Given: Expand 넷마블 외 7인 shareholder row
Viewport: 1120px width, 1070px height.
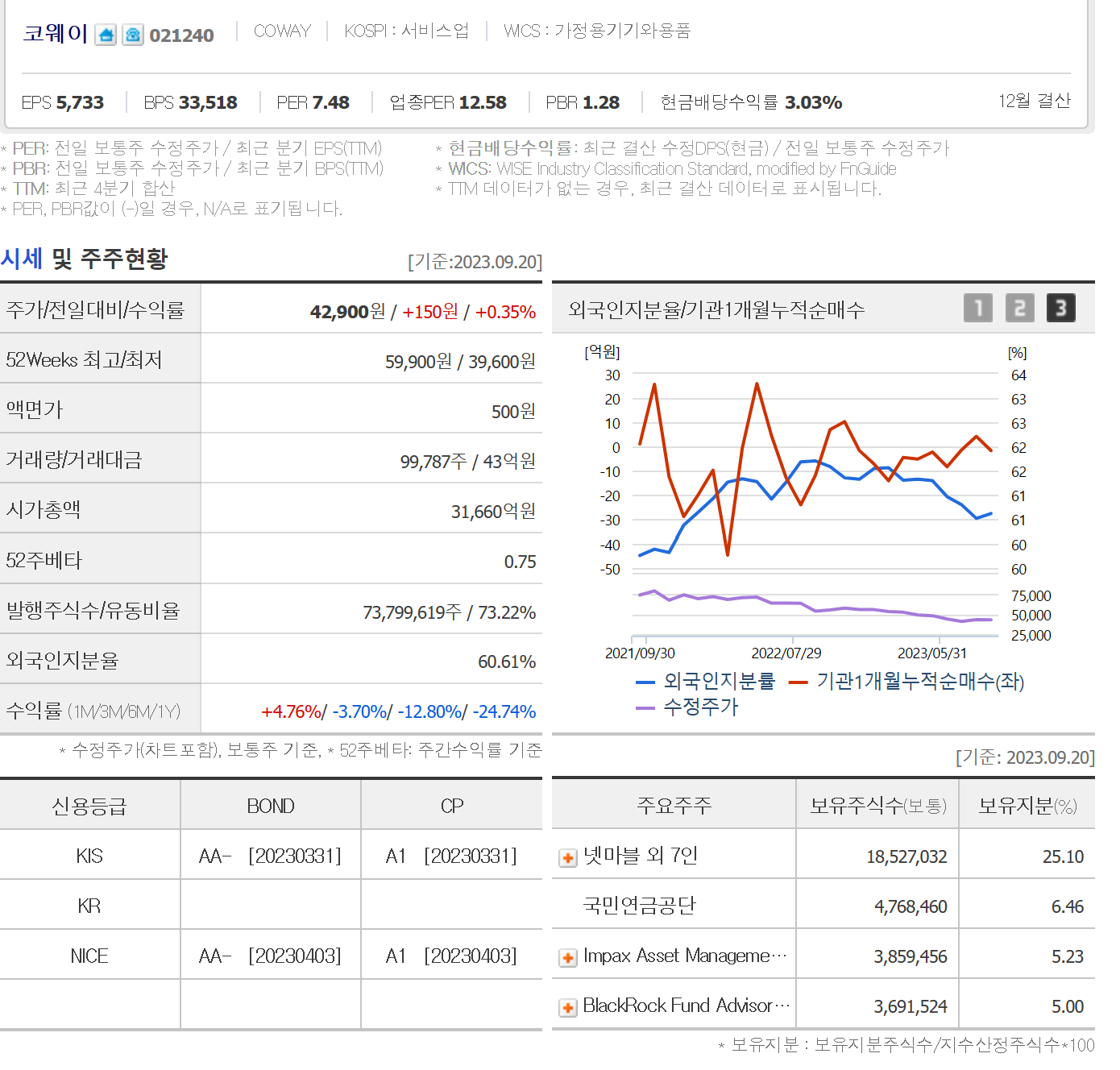Looking at the screenshot, I should (568, 857).
